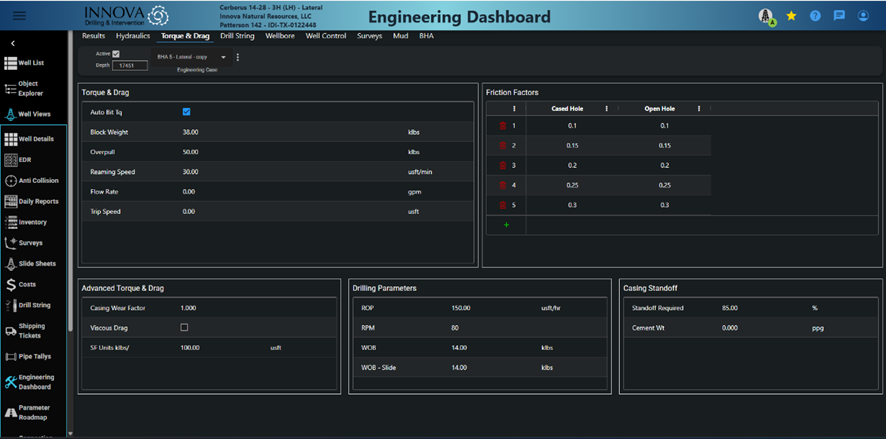Screen dimensions: 886x439
Task: Toggle the Active checkbox
Action: [x=116, y=54]
